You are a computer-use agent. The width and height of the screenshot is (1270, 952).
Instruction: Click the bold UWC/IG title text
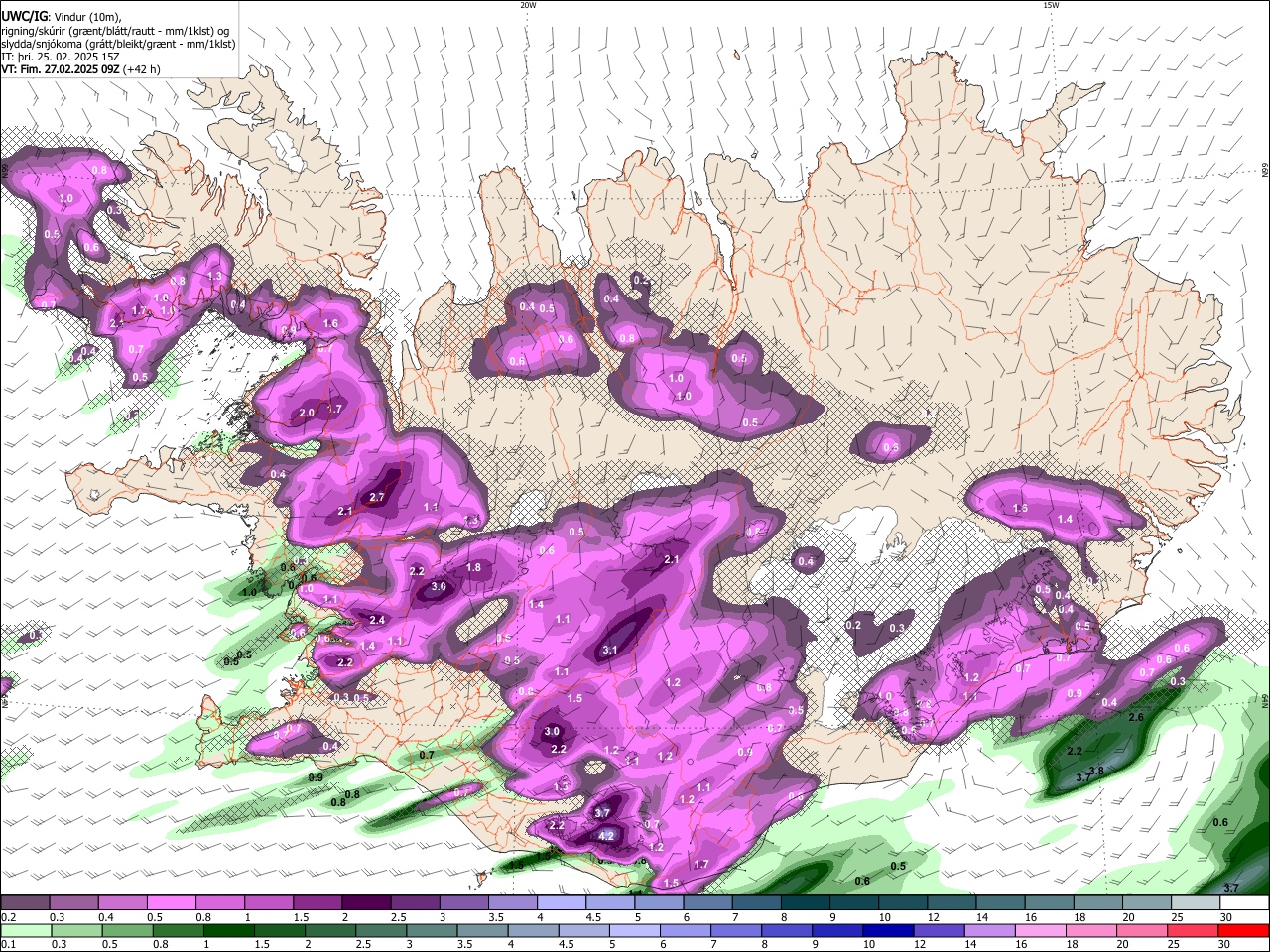[x=24, y=15]
